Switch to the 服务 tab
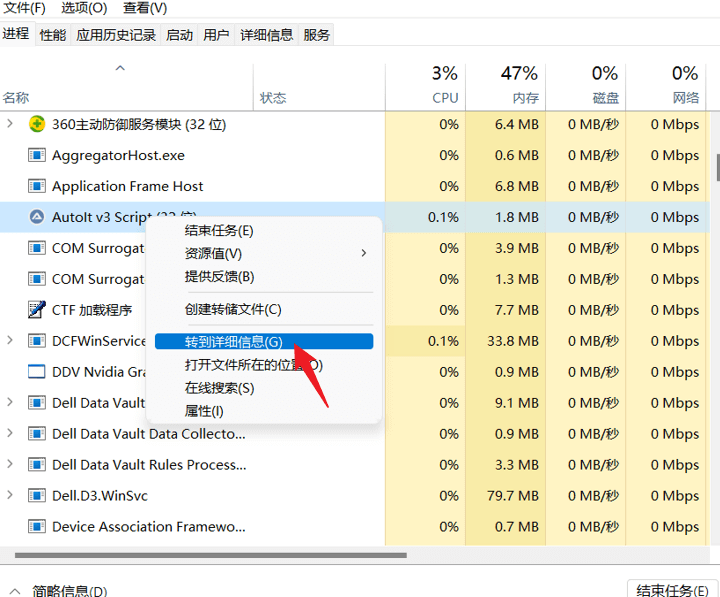The image size is (720, 597). pos(316,35)
